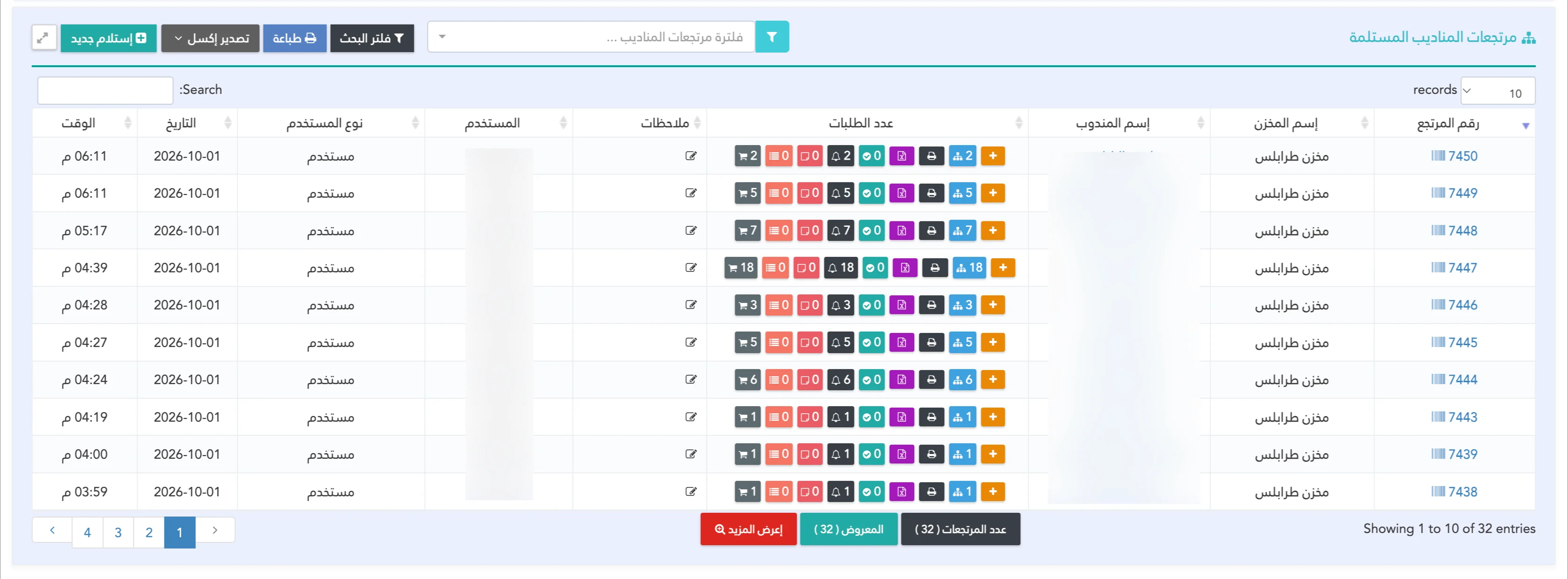1568x579 pixels.
Task: Go to page 2 of results
Action: [x=149, y=533]
